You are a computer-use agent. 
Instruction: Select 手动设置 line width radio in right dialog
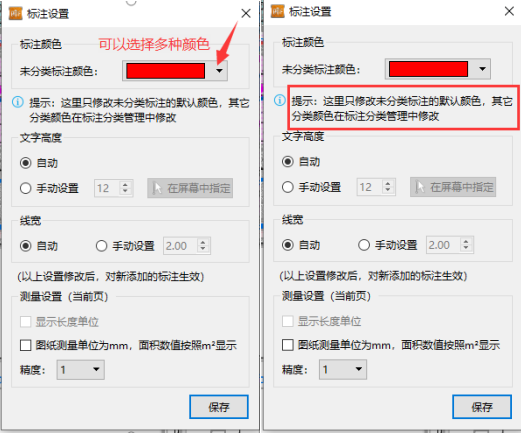(364, 245)
